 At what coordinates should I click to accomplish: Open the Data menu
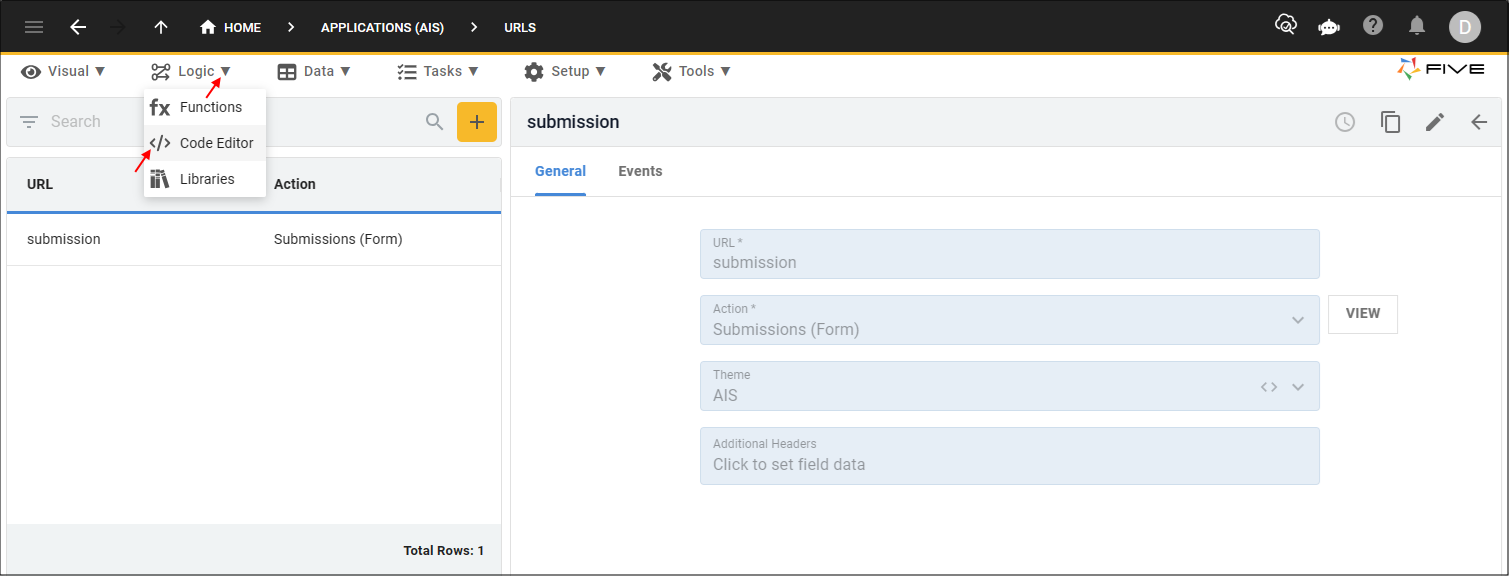(314, 71)
